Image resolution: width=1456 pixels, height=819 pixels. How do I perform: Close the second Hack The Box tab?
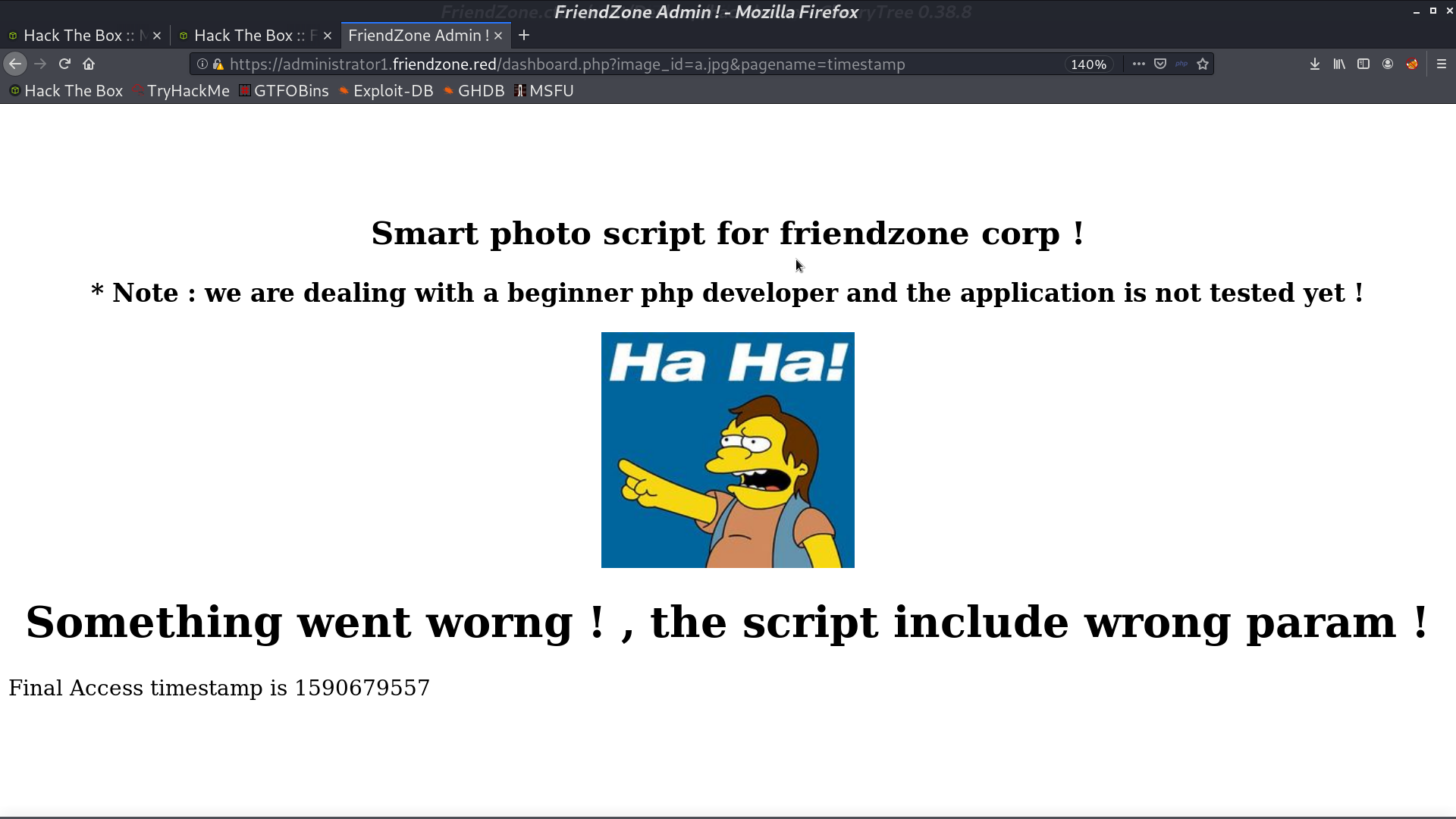(328, 36)
